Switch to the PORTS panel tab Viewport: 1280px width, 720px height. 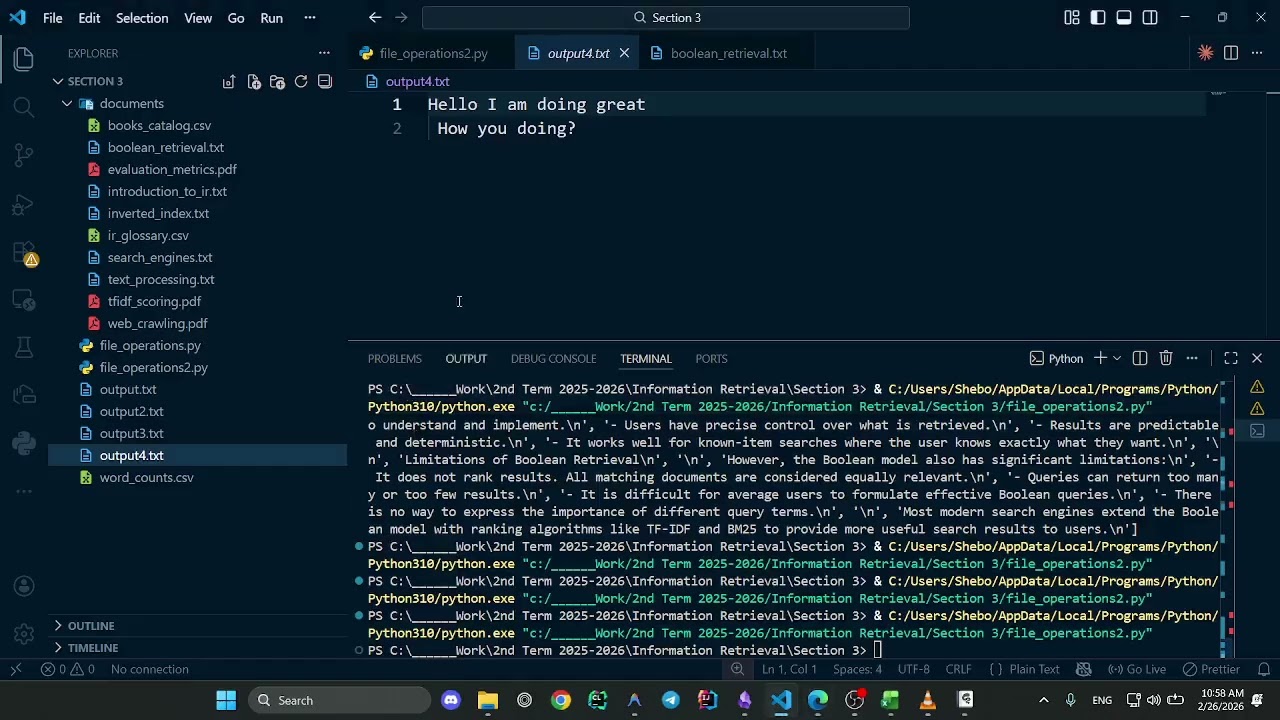point(711,359)
